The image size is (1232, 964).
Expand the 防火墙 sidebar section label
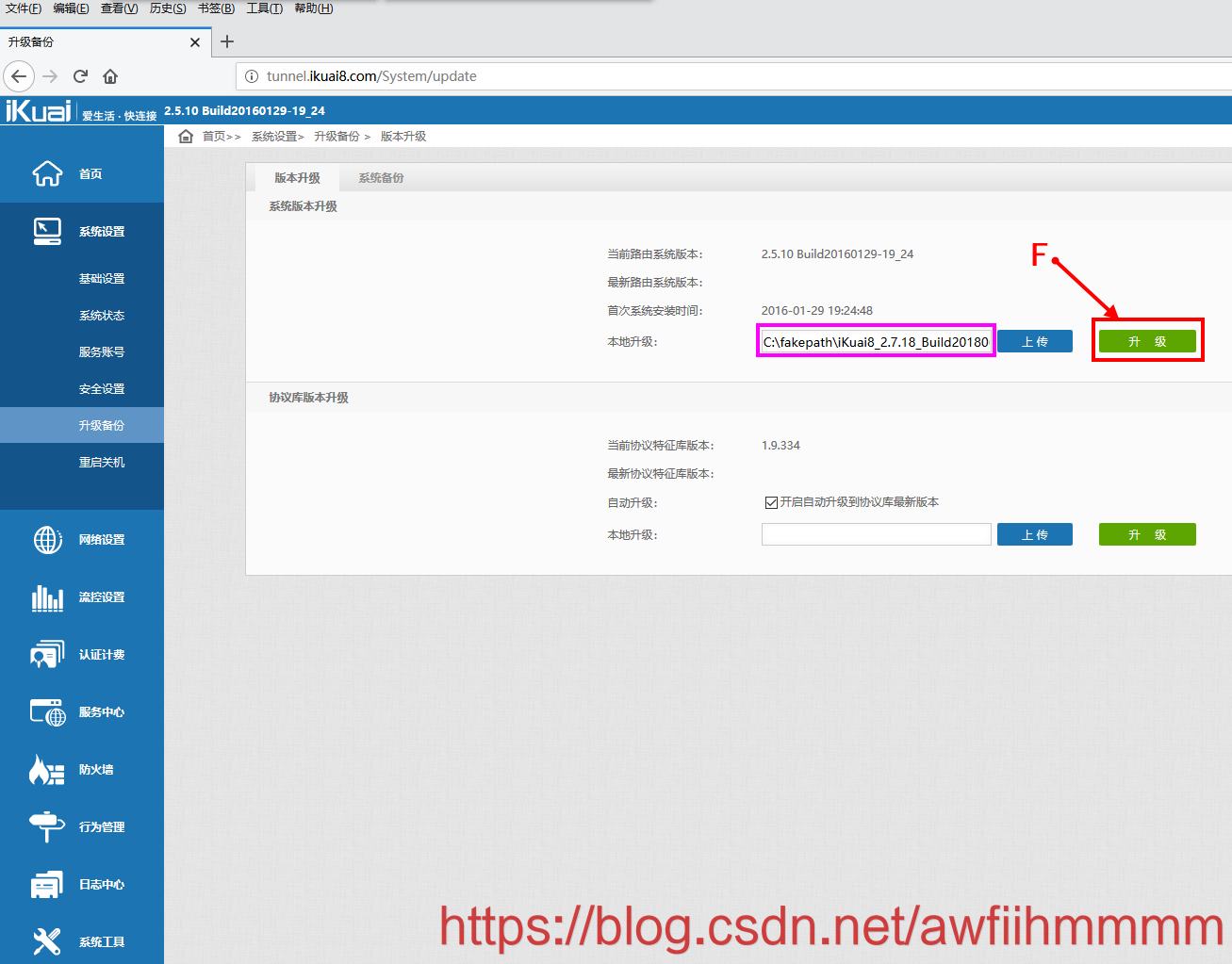point(96,770)
